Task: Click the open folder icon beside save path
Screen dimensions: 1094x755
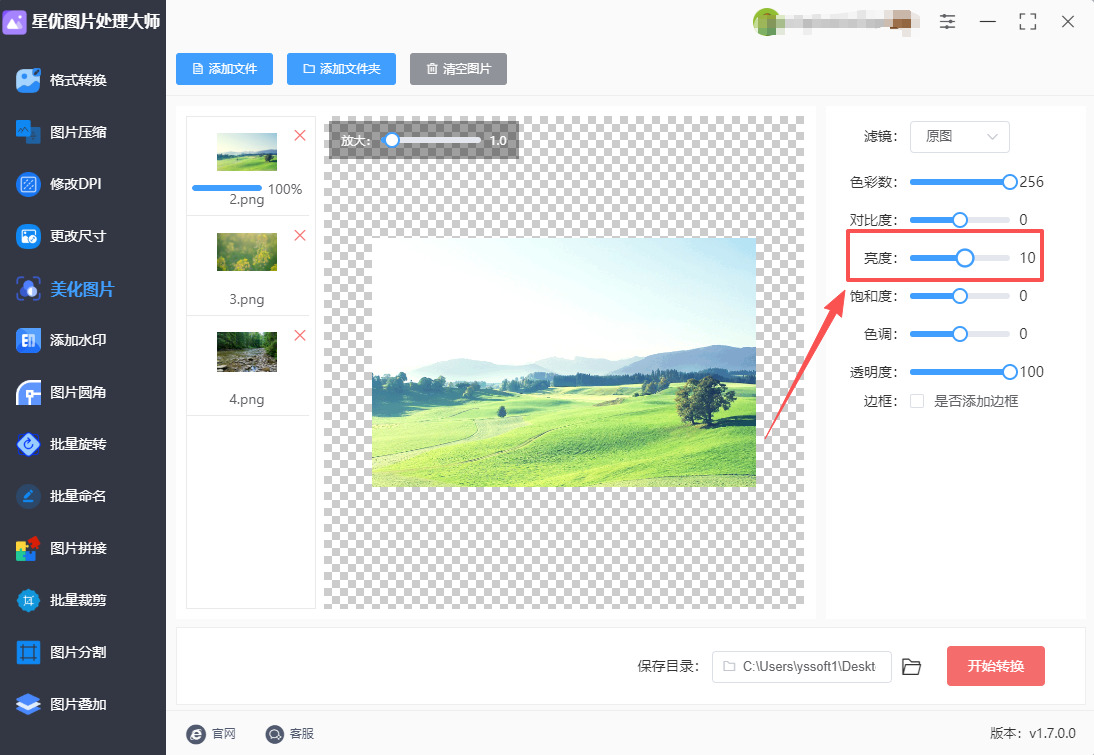Action: click(x=911, y=666)
